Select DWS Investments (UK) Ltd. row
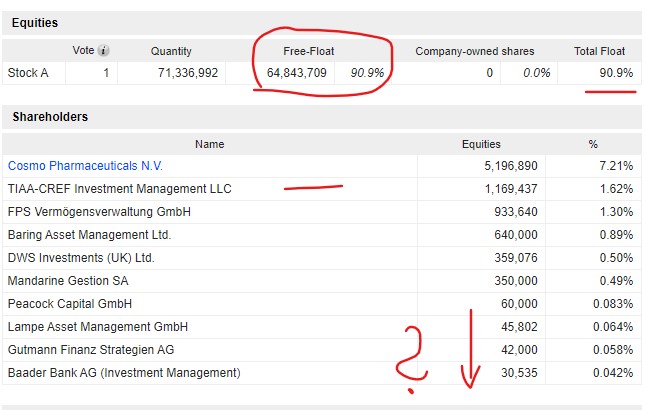 tap(322, 258)
